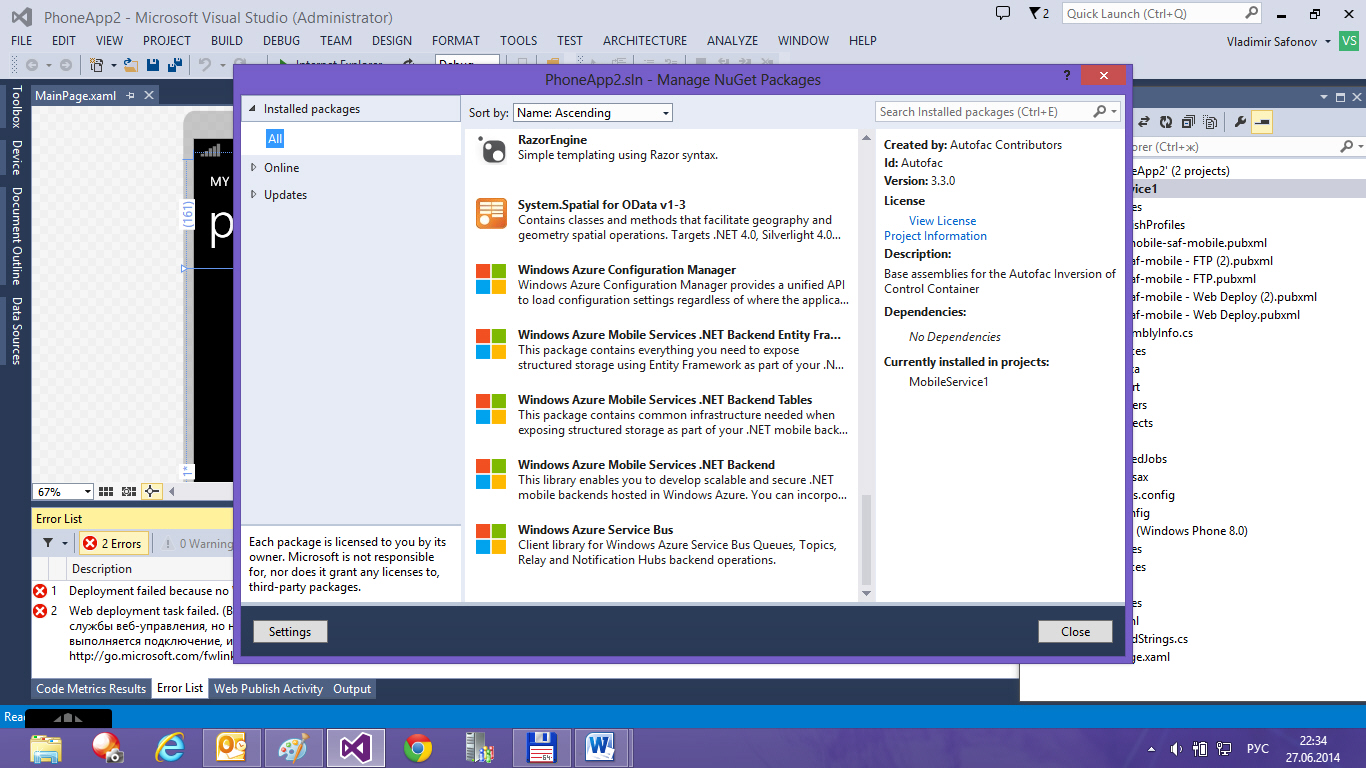Click the Open File toolbar icon
Image resolution: width=1366 pixels, height=768 pixels.
[132, 65]
